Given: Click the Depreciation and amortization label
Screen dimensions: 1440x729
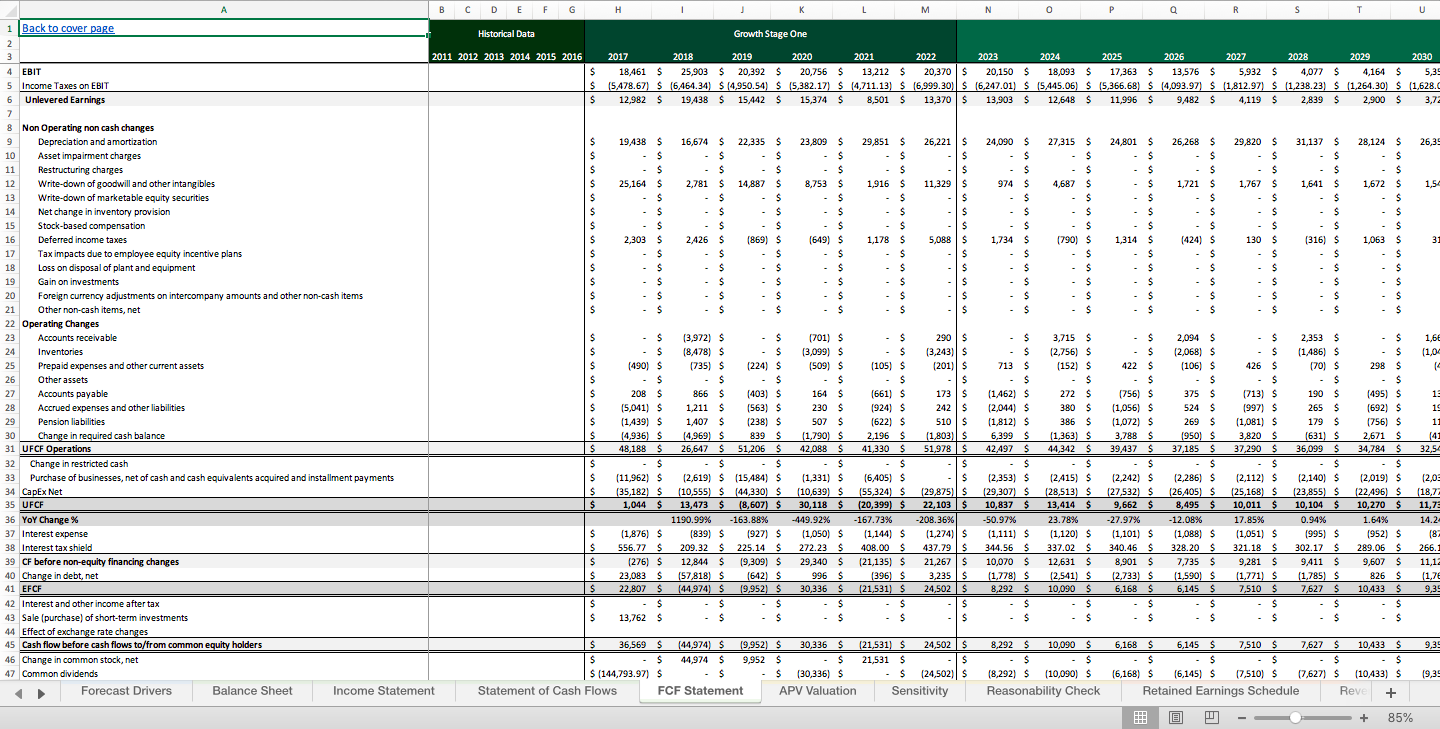Looking at the screenshot, I should coord(97,142).
